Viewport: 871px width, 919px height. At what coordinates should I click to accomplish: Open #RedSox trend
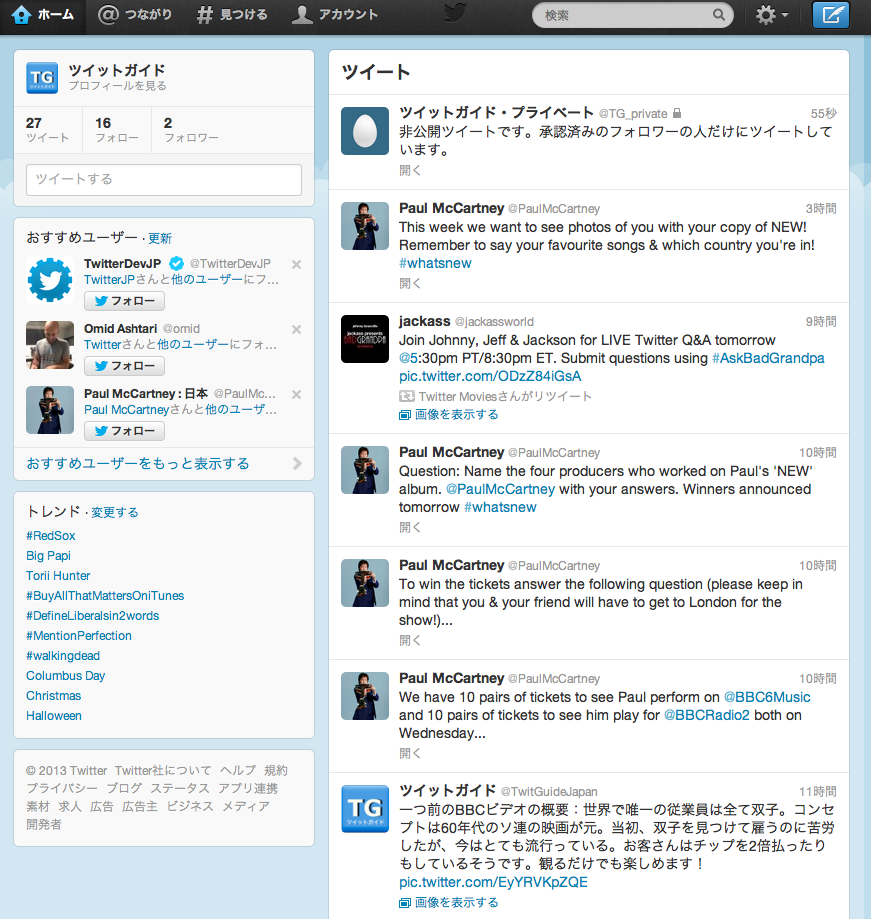pyautogui.click(x=50, y=536)
